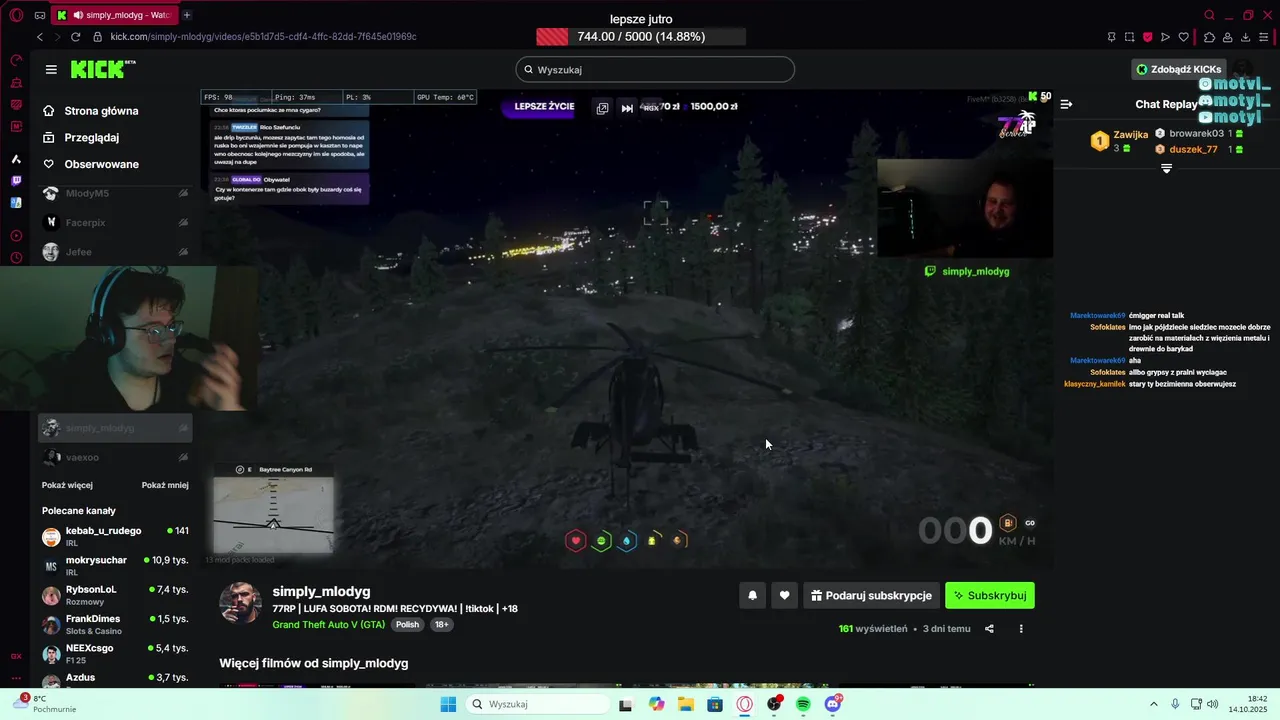Toggle notification bell for simply_mlodyg

tap(752, 595)
